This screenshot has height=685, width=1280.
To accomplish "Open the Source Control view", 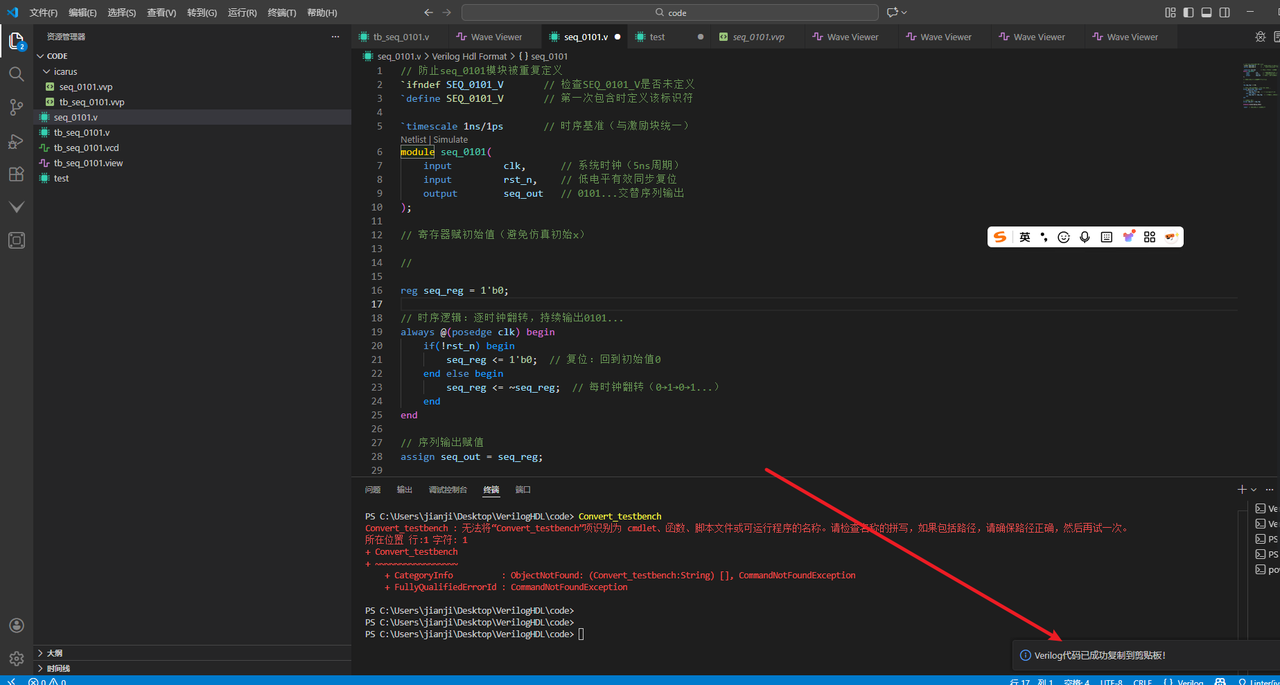I will click(16, 107).
